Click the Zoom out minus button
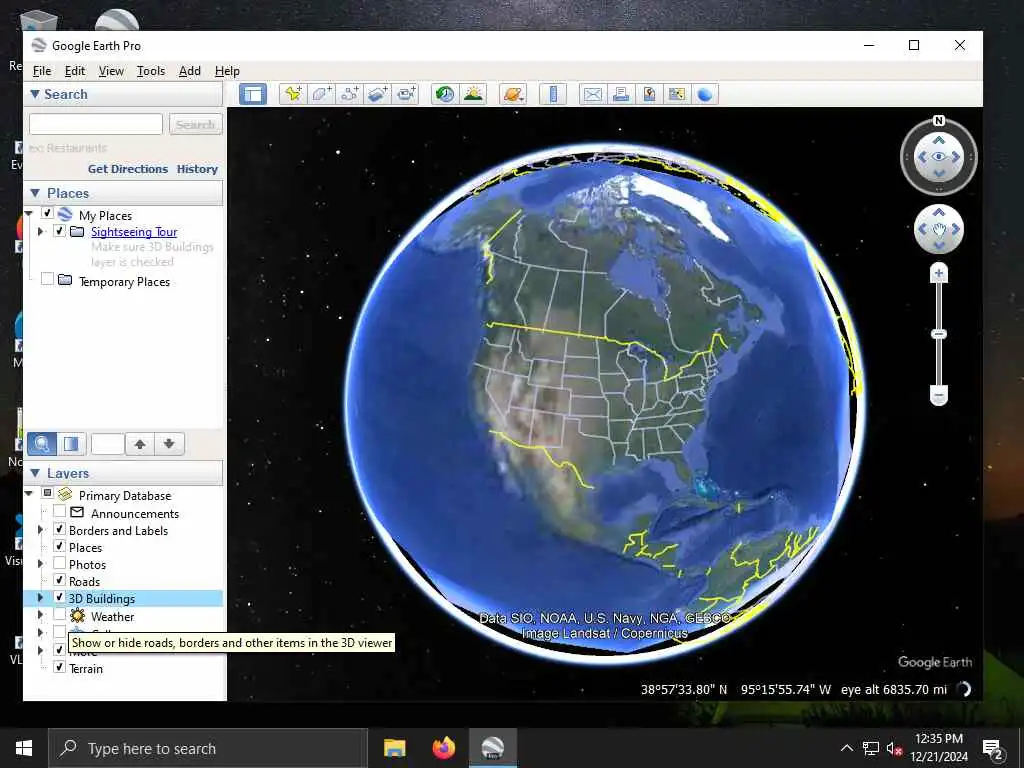 pyautogui.click(x=938, y=395)
